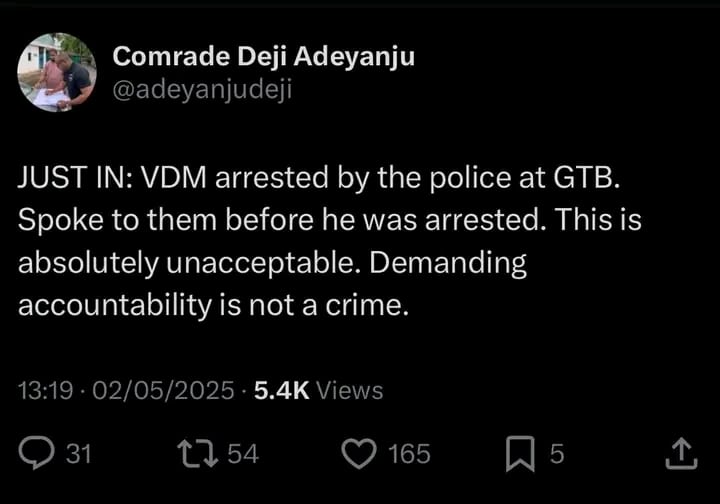The width and height of the screenshot is (720, 504).
Task: Click the post's last line about crime
Action: 214,306
